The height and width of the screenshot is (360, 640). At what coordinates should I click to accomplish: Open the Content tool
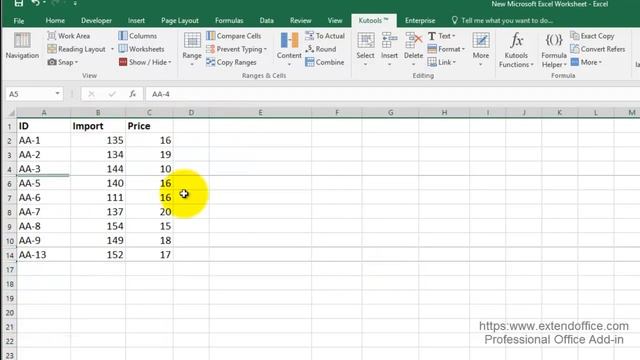pyautogui.click(x=289, y=49)
